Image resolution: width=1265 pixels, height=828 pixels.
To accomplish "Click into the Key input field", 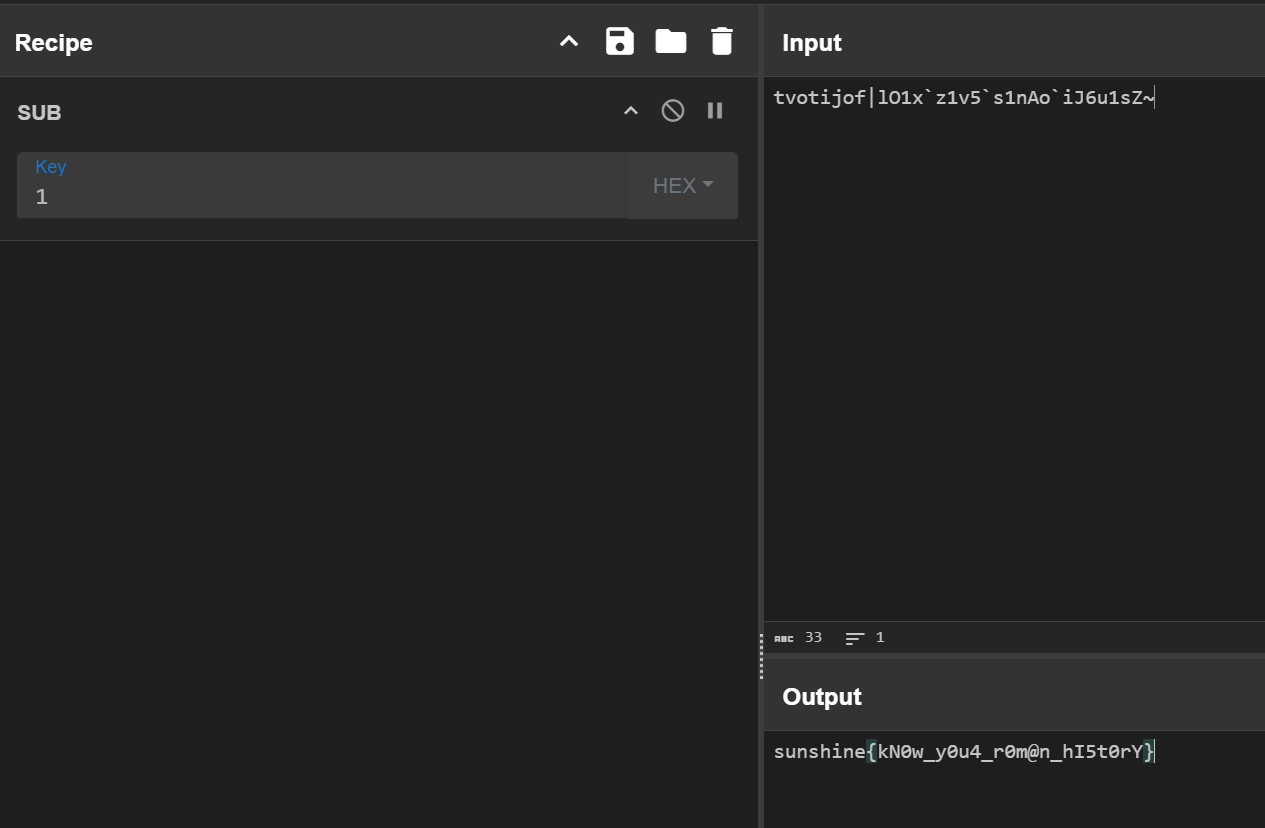I will pyautogui.click(x=320, y=197).
